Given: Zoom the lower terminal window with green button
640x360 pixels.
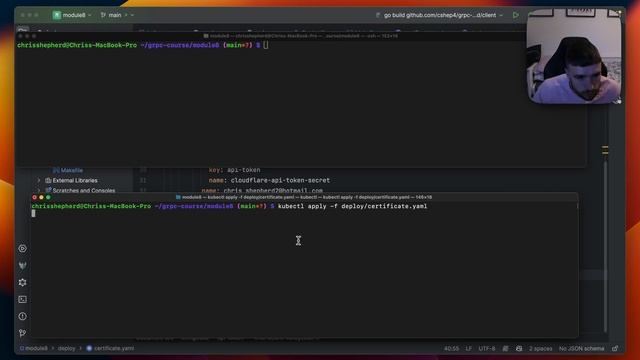Looking at the screenshot, I should (48, 197).
